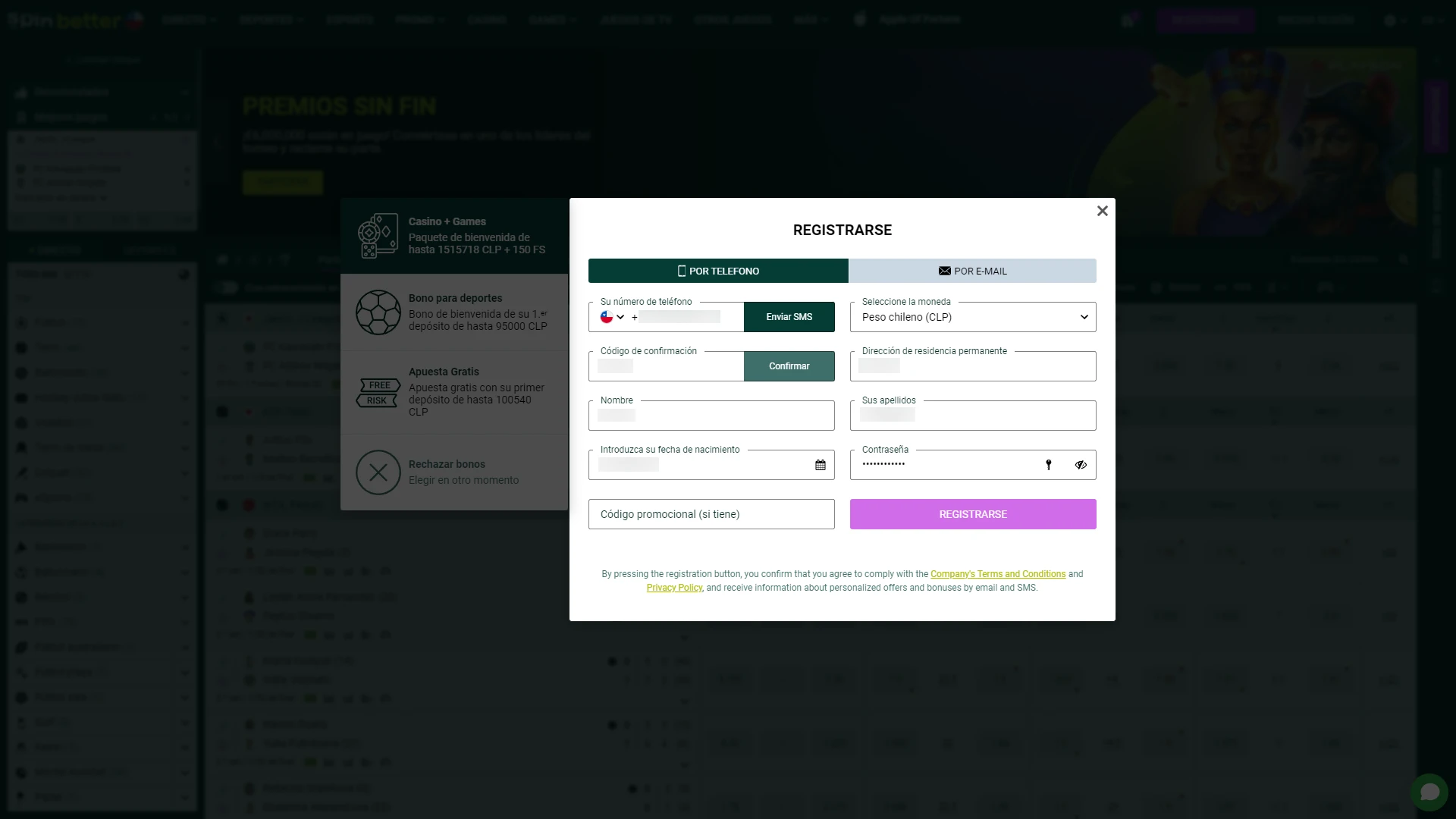Click the password visibility toggle eye icon
The width and height of the screenshot is (1456, 819).
tap(1081, 464)
